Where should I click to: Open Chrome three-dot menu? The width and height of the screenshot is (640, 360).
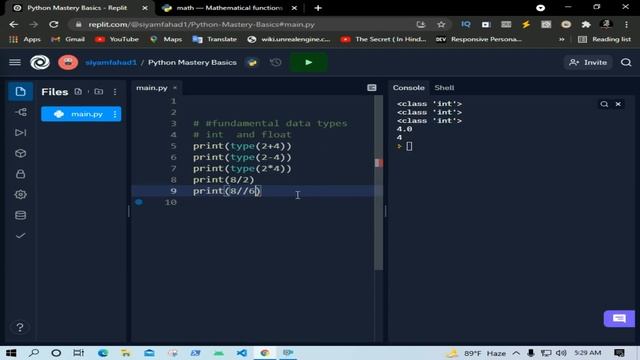pos(626,24)
